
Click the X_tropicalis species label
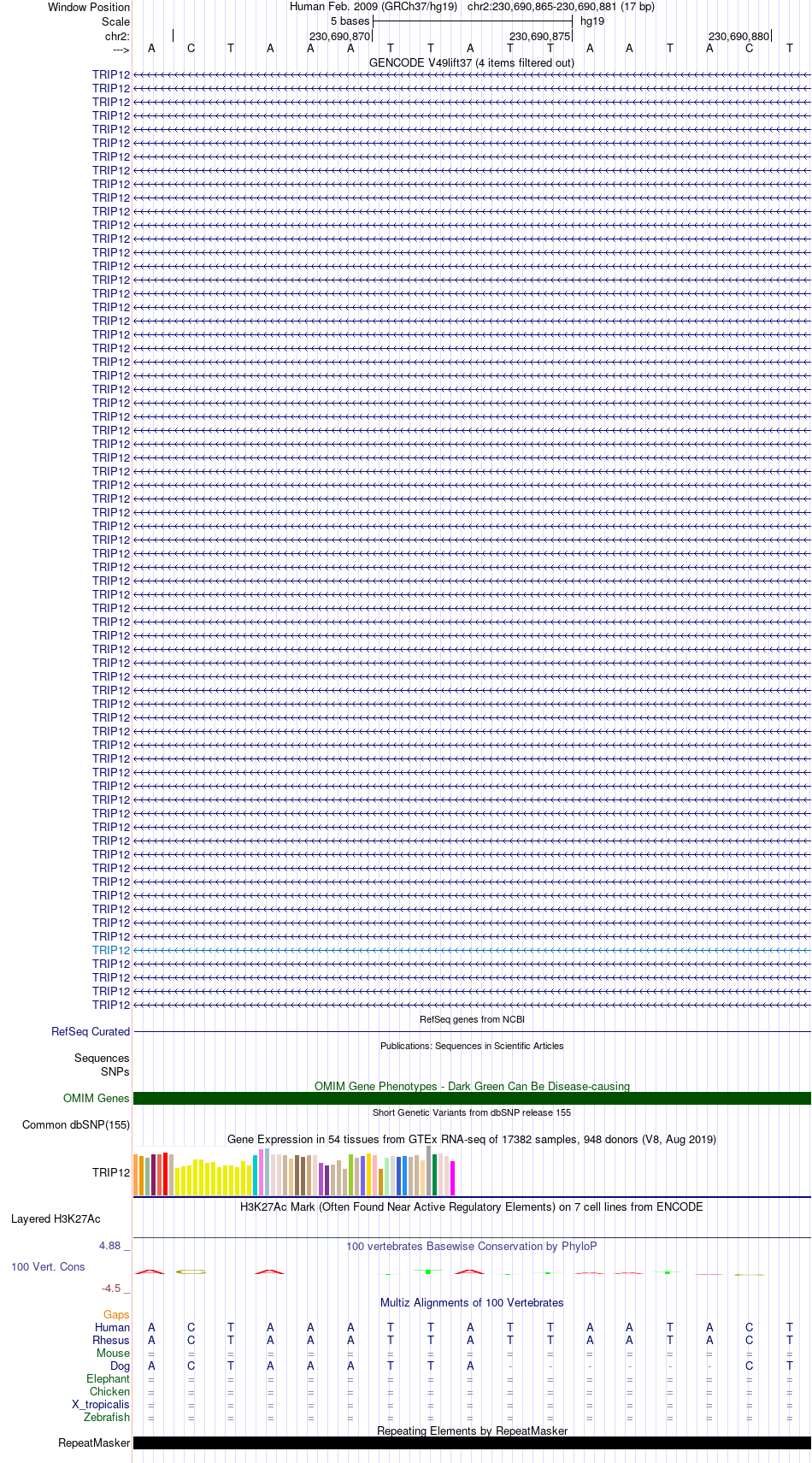[101, 1405]
